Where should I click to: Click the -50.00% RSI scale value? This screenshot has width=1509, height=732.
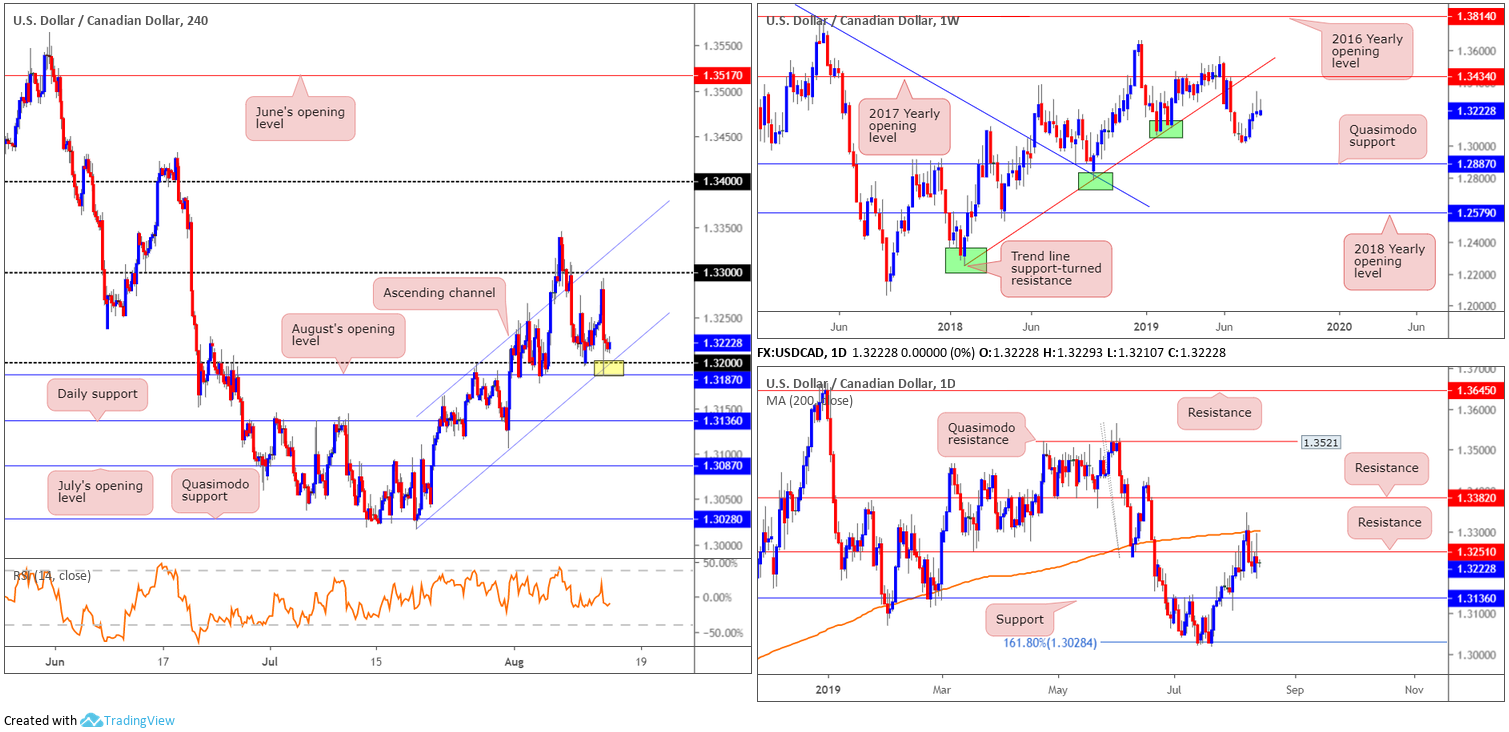point(724,633)
